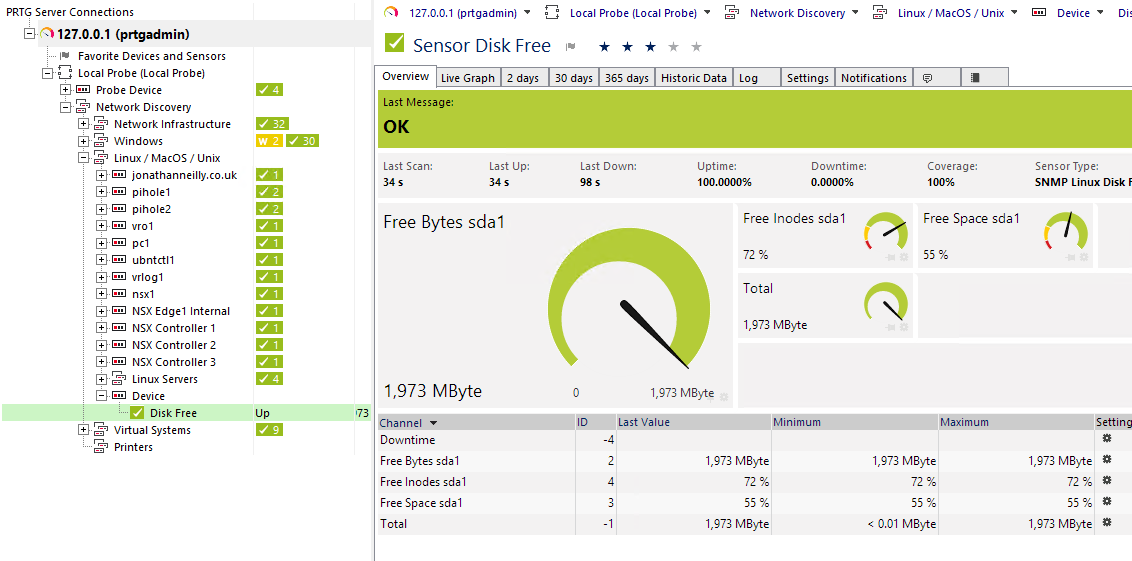This screenshot has height=561, width=1132.
Task: Select NSX Edge1 Internal device
Action: tap(181, 311)
